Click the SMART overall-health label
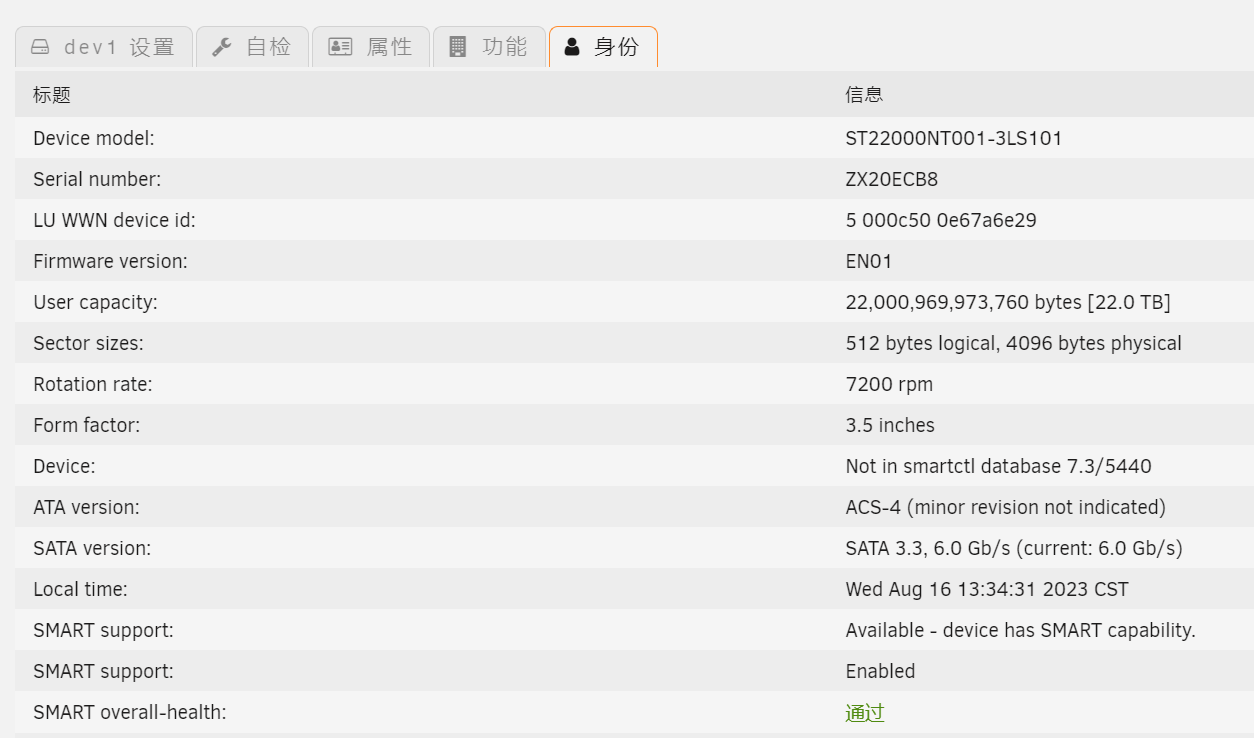1254x738 pixels. (130, 712)
